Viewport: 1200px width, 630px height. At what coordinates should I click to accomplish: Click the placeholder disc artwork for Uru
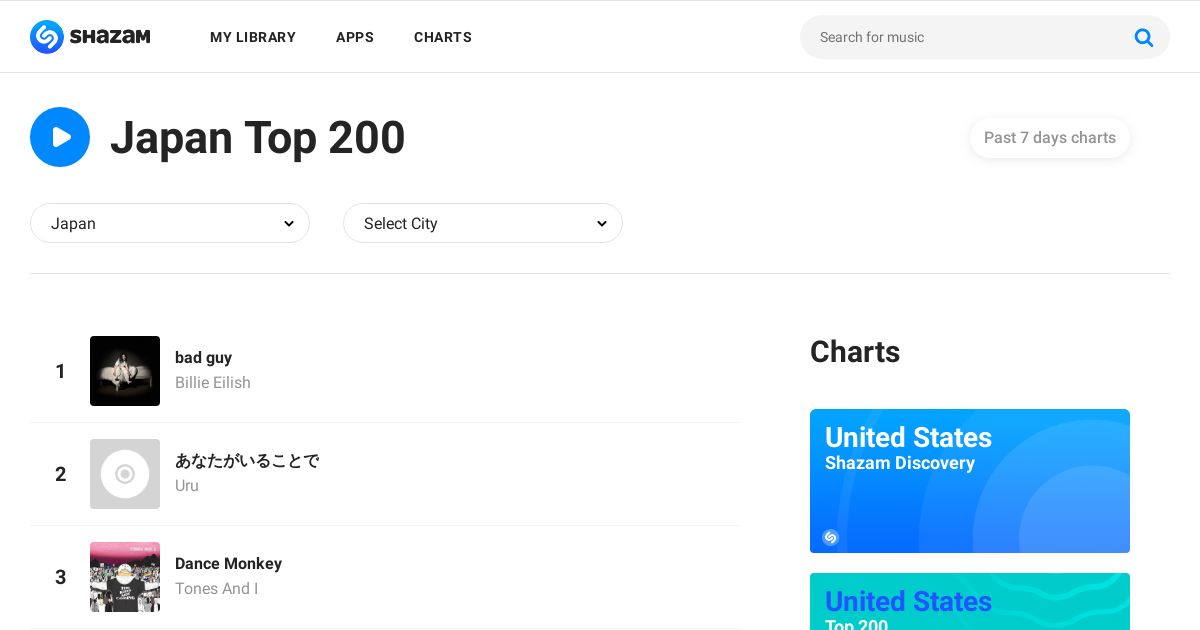125,474
